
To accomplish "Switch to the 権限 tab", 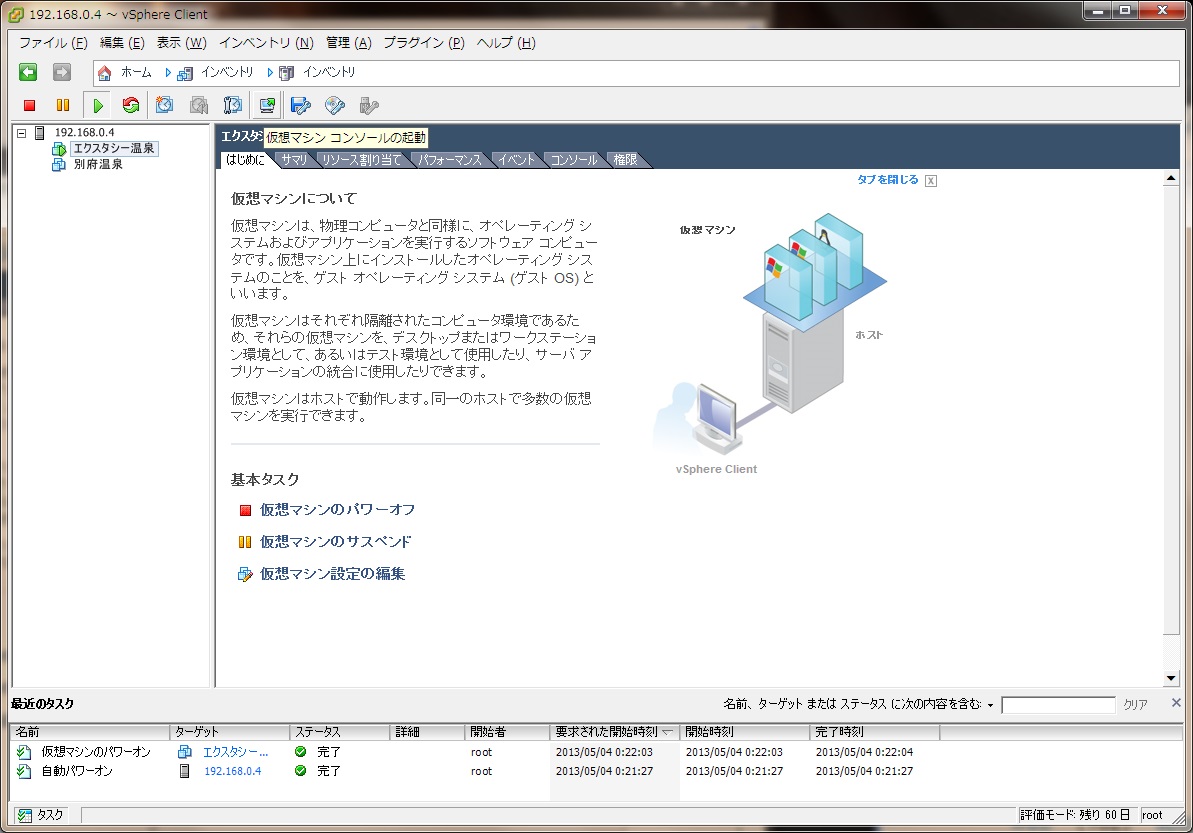I will [625, 160].
